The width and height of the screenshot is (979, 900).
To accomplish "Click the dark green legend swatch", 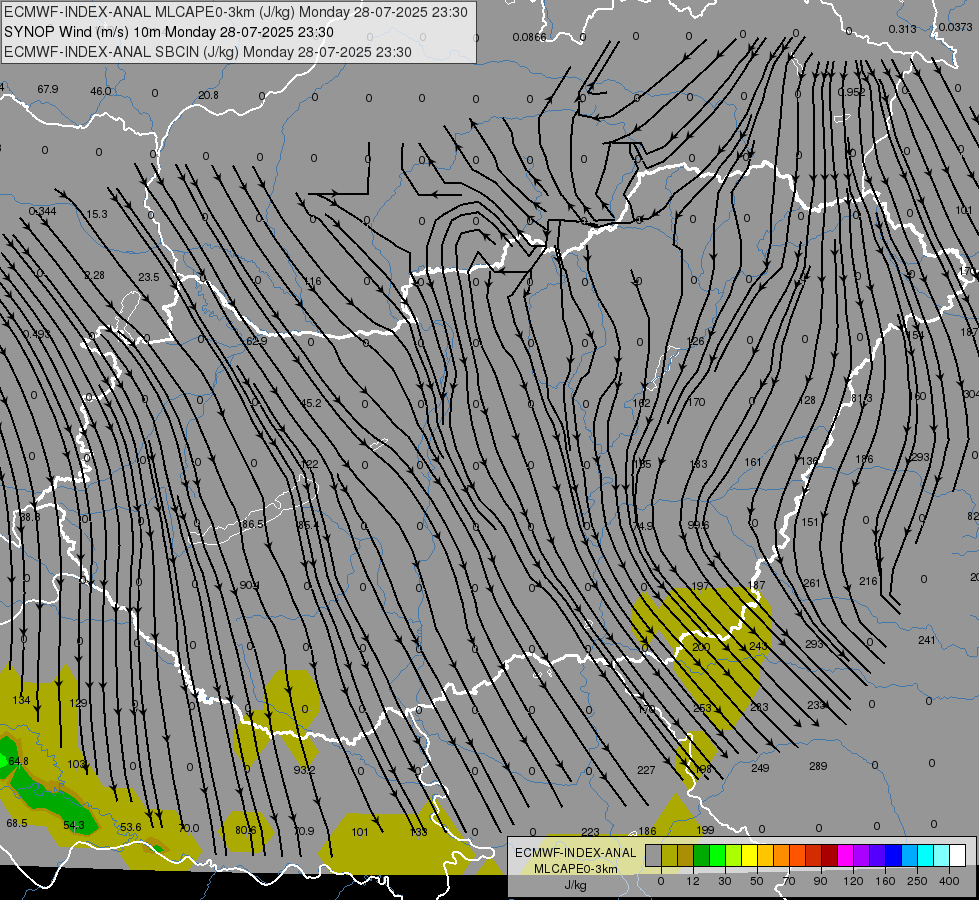I will pyautogui.click(x=702, y=856).
